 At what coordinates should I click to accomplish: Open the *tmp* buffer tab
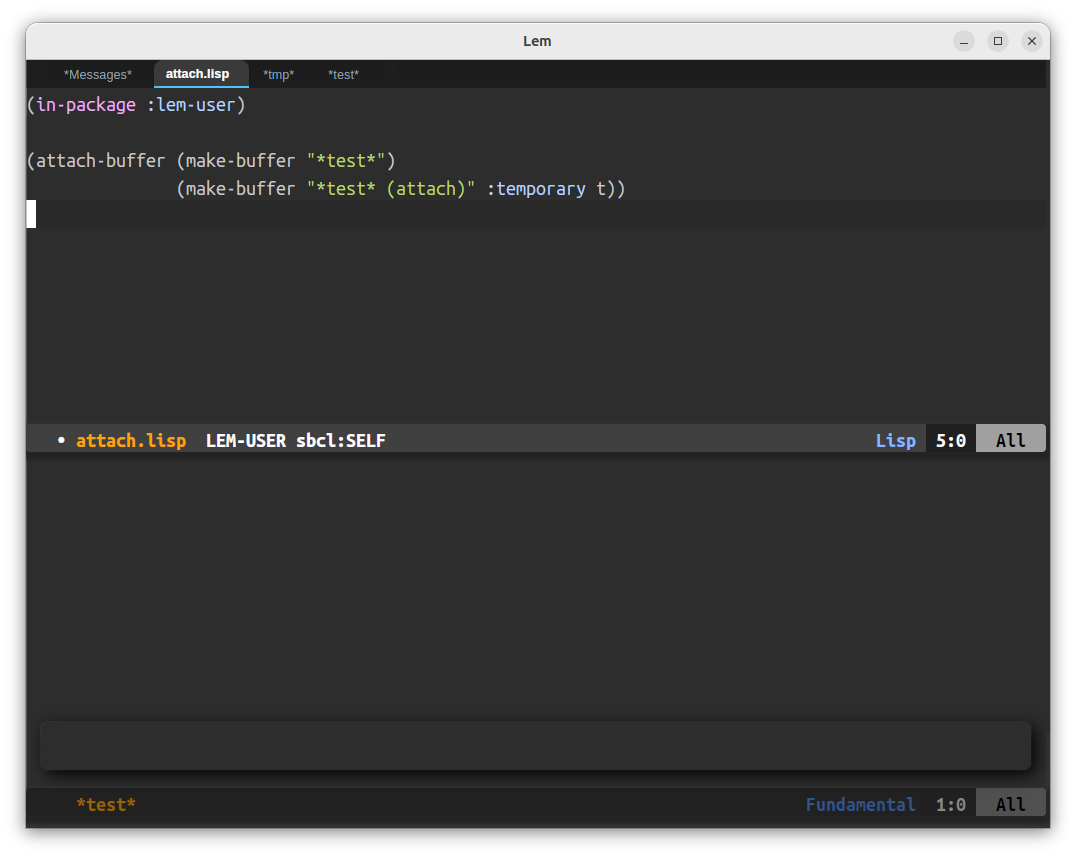[x=279, y=75]
